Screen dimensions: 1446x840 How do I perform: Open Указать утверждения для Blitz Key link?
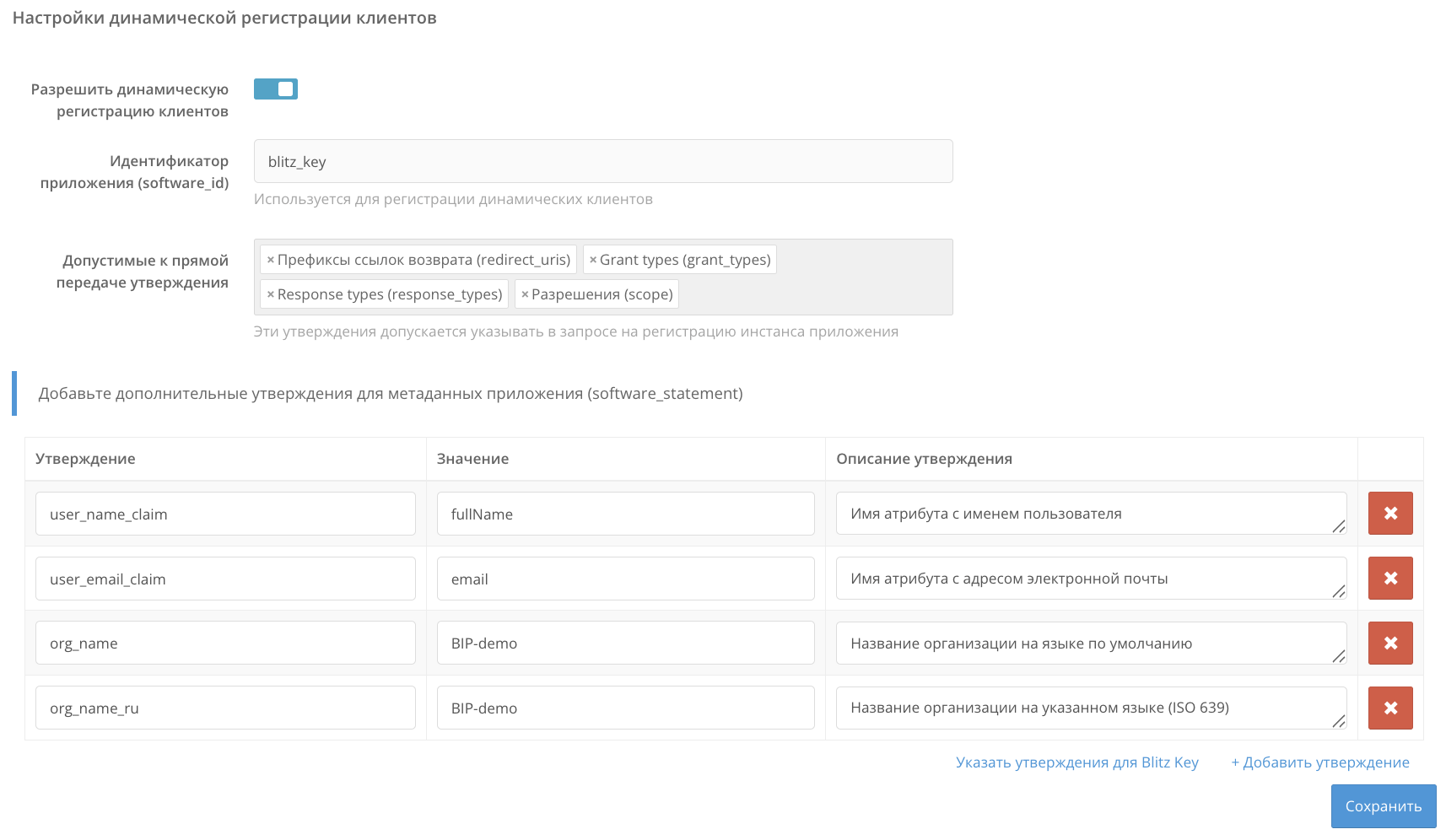[x=1076, y=762]
